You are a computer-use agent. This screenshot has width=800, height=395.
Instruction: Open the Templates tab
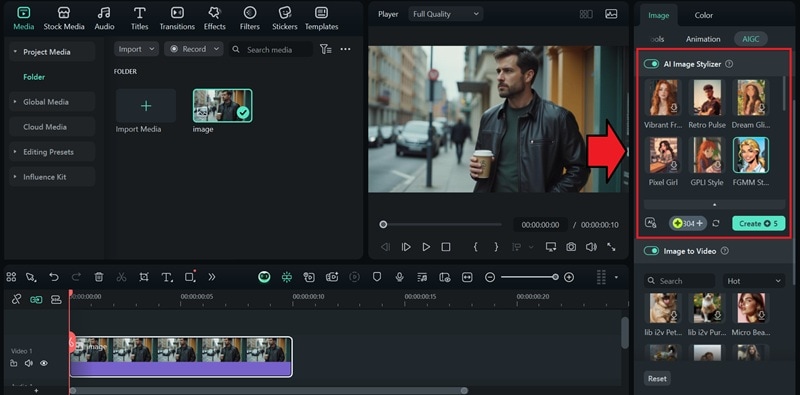point(321,19)
